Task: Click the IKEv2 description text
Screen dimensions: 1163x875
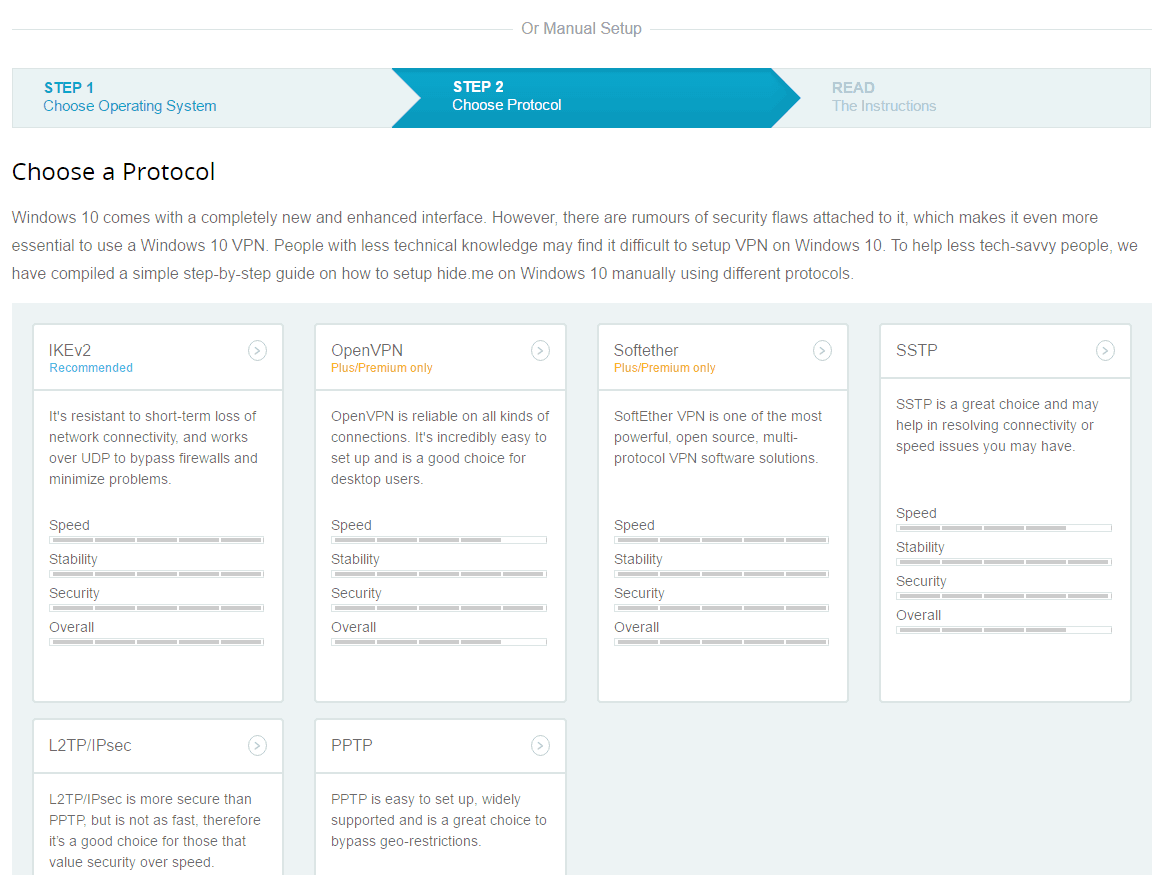Action: point(154,447)
